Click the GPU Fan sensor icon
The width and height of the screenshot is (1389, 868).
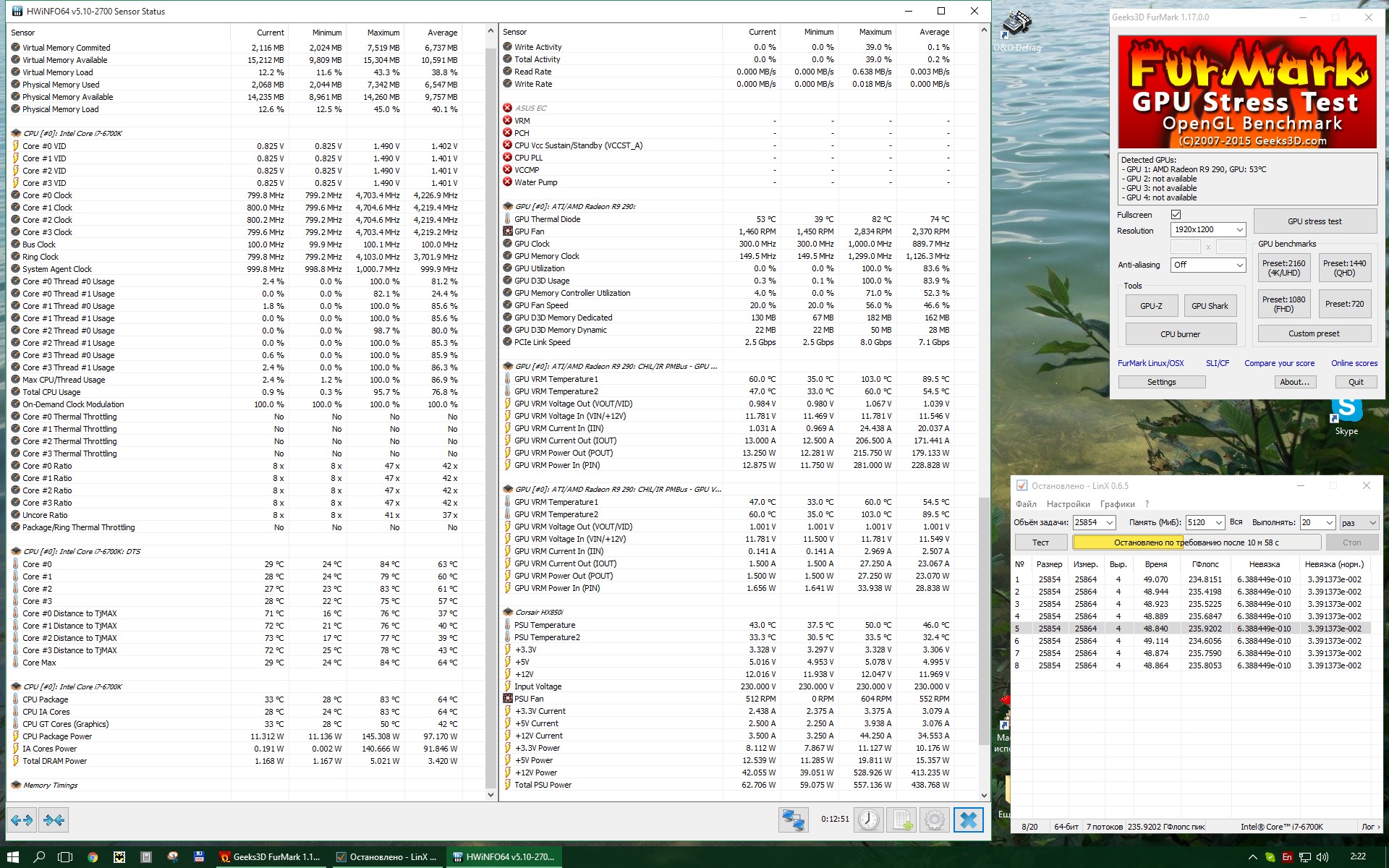click(x=508, y=231)
